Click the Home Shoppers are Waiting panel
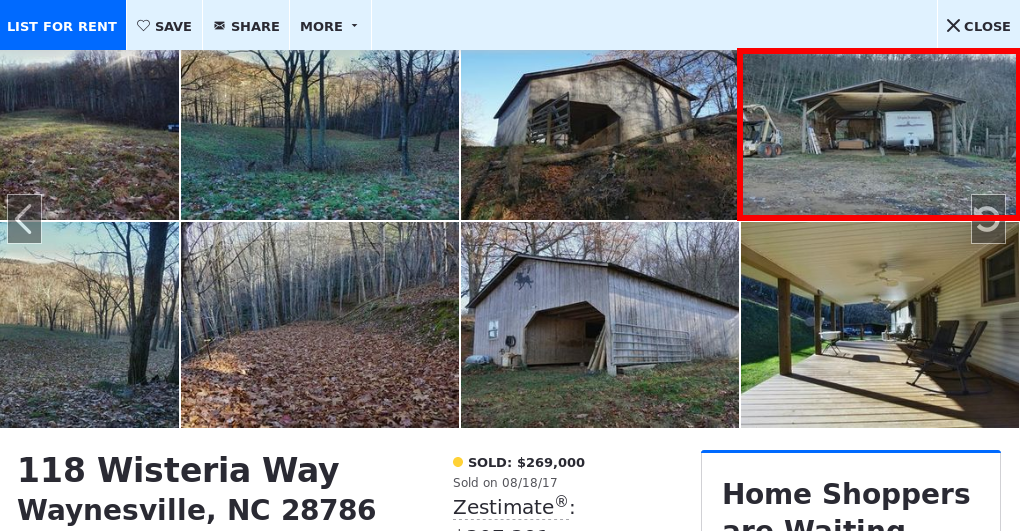The width and height of the screenshot is (1020, 531). (851, 491)
